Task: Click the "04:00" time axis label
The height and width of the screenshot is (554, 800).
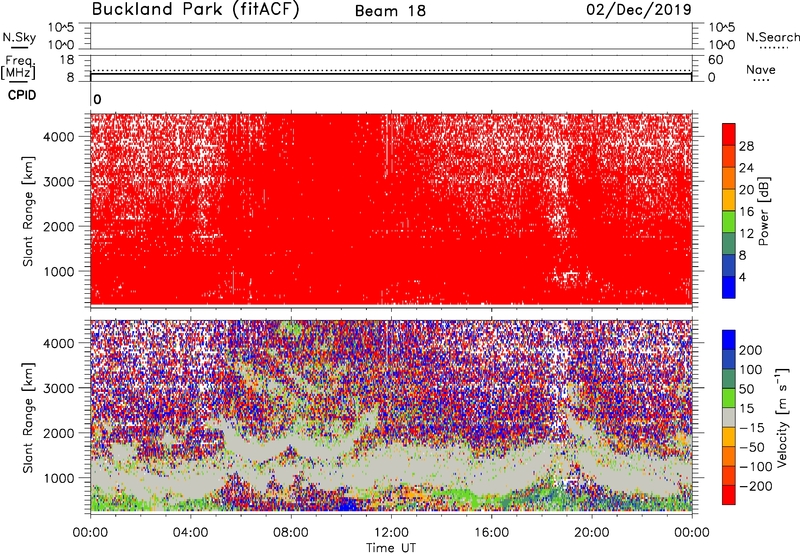Action: (190, 533)
